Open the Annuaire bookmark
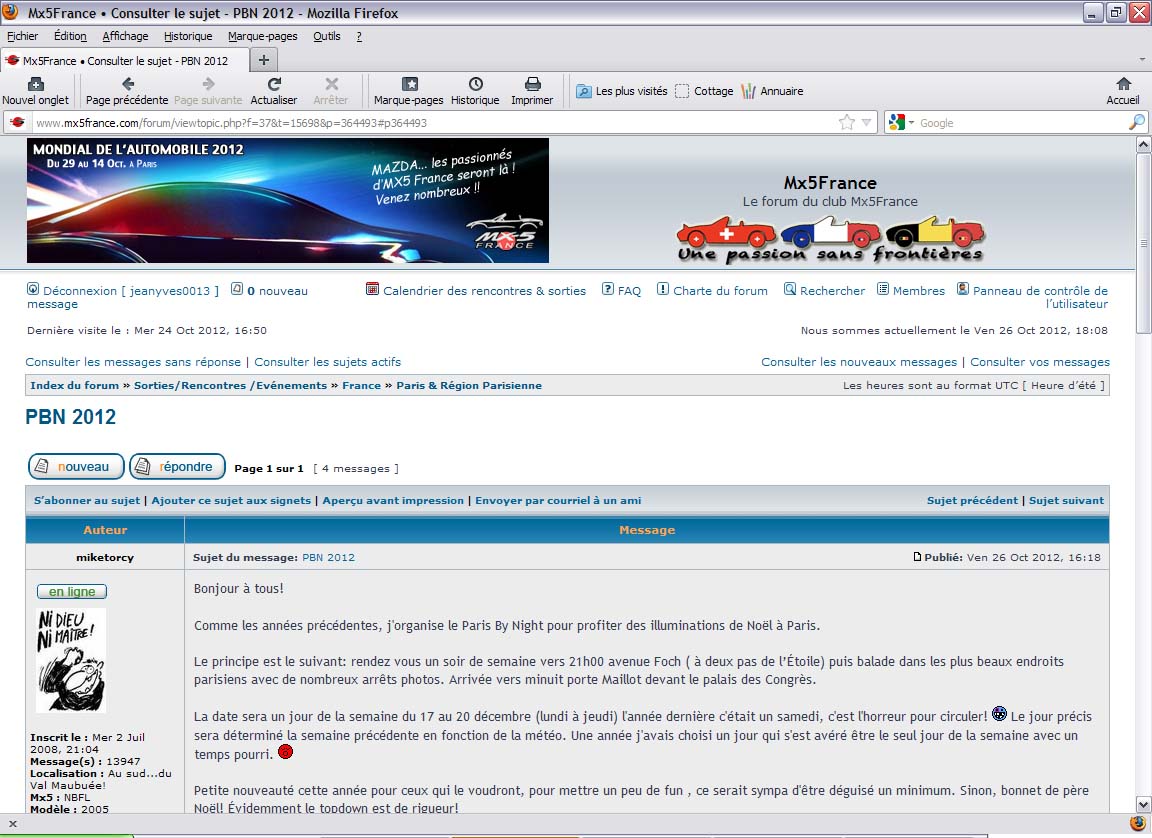The width and height of the screenshot is (1152, 838). pos(772,91)
